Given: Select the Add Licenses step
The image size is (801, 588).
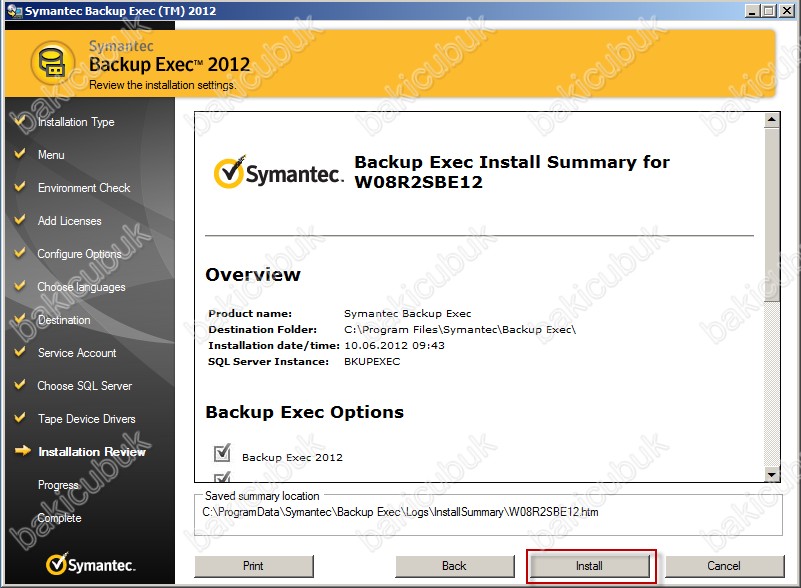Looking at the screenshot, I should (x=69, y=221).
